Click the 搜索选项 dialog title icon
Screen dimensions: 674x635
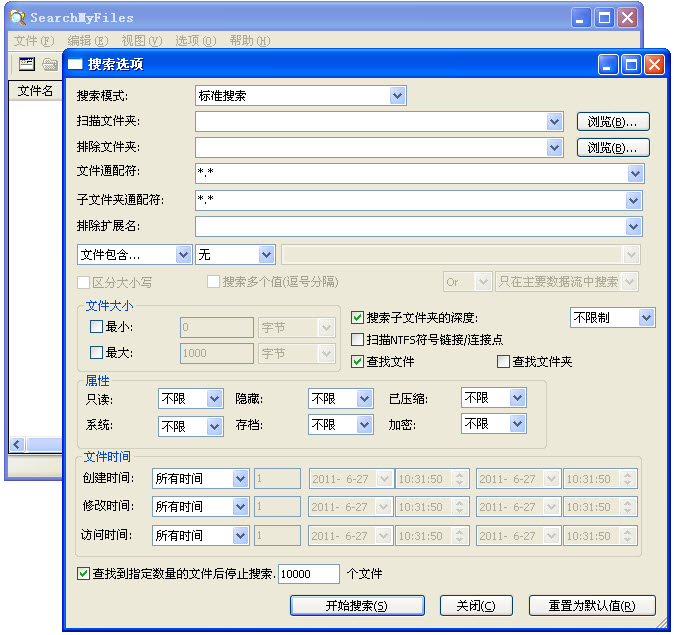pyautogui.click(x=75, y=64)
